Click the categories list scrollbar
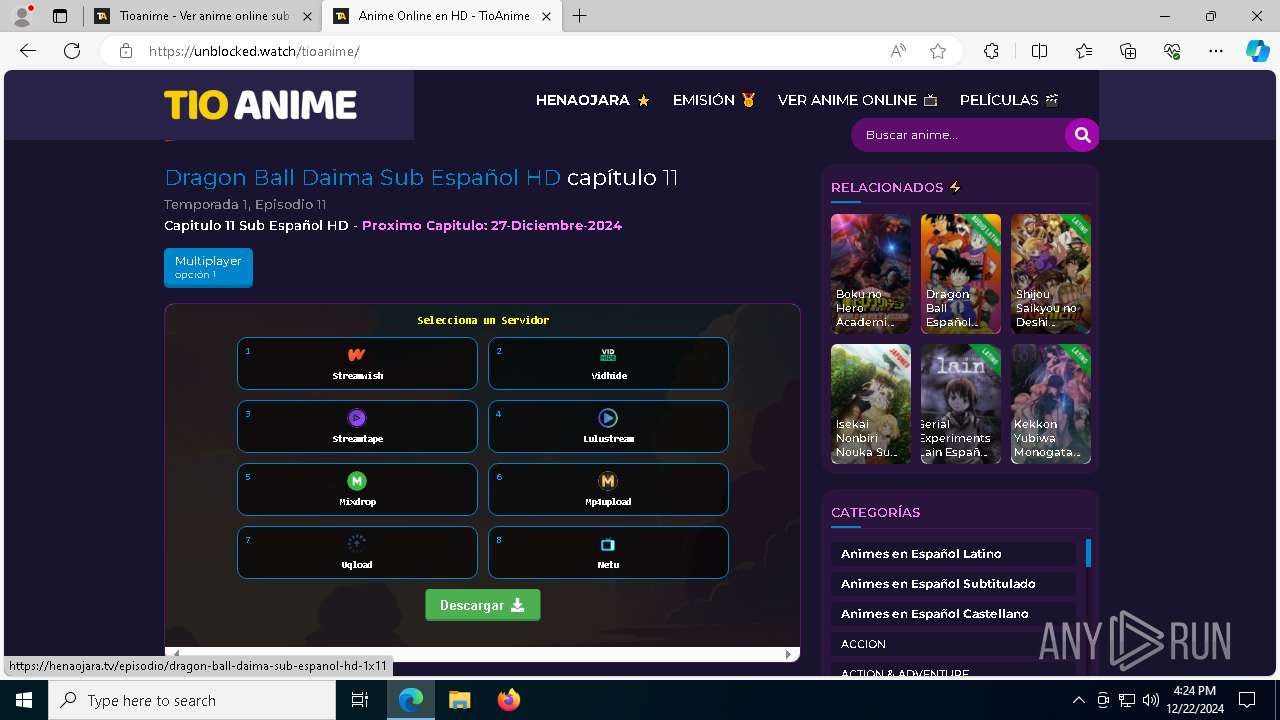The height and width of the screenshot is (720, 1280). 1088,553
